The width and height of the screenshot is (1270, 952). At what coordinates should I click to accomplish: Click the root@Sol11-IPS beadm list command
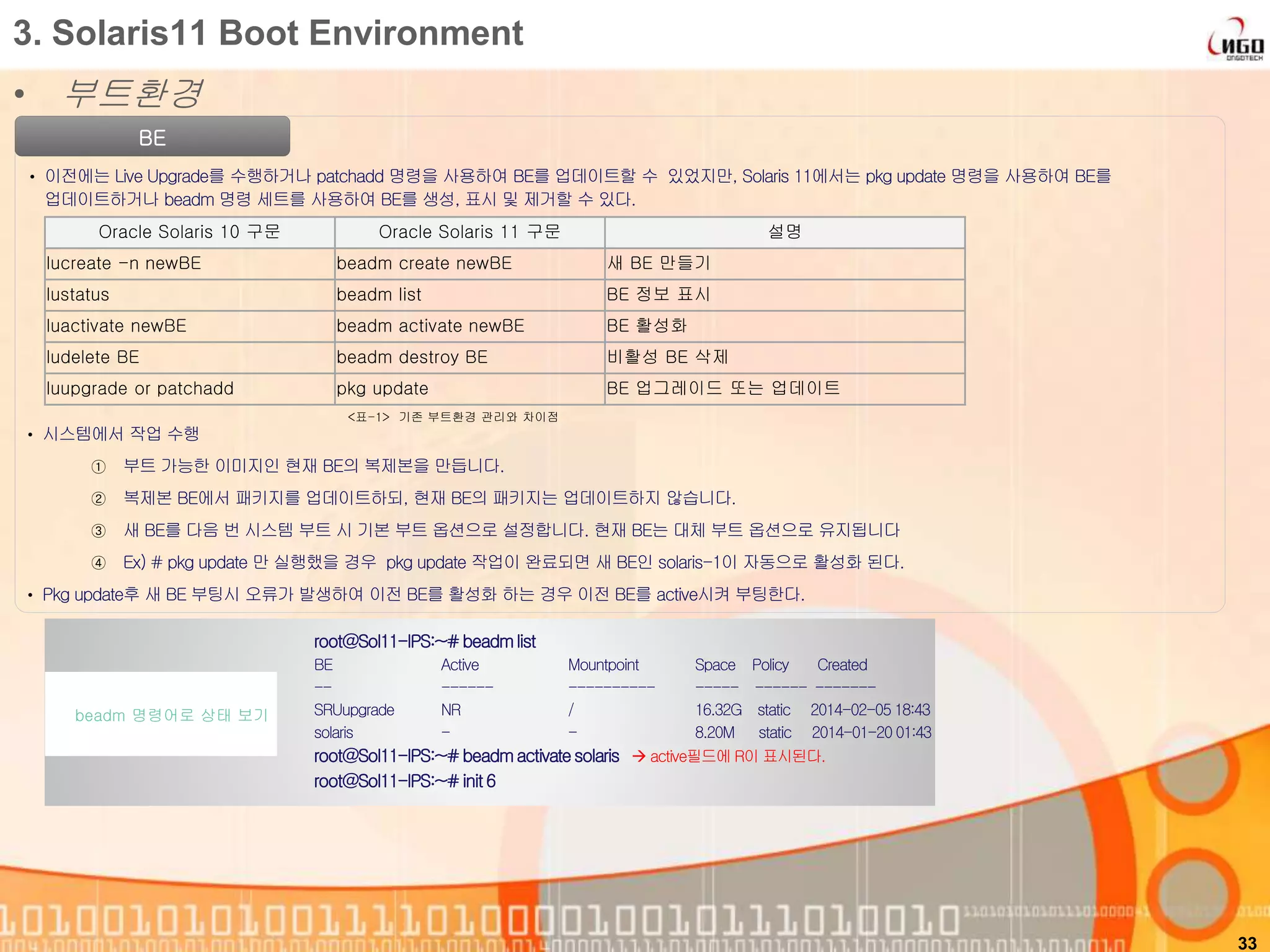425,641
